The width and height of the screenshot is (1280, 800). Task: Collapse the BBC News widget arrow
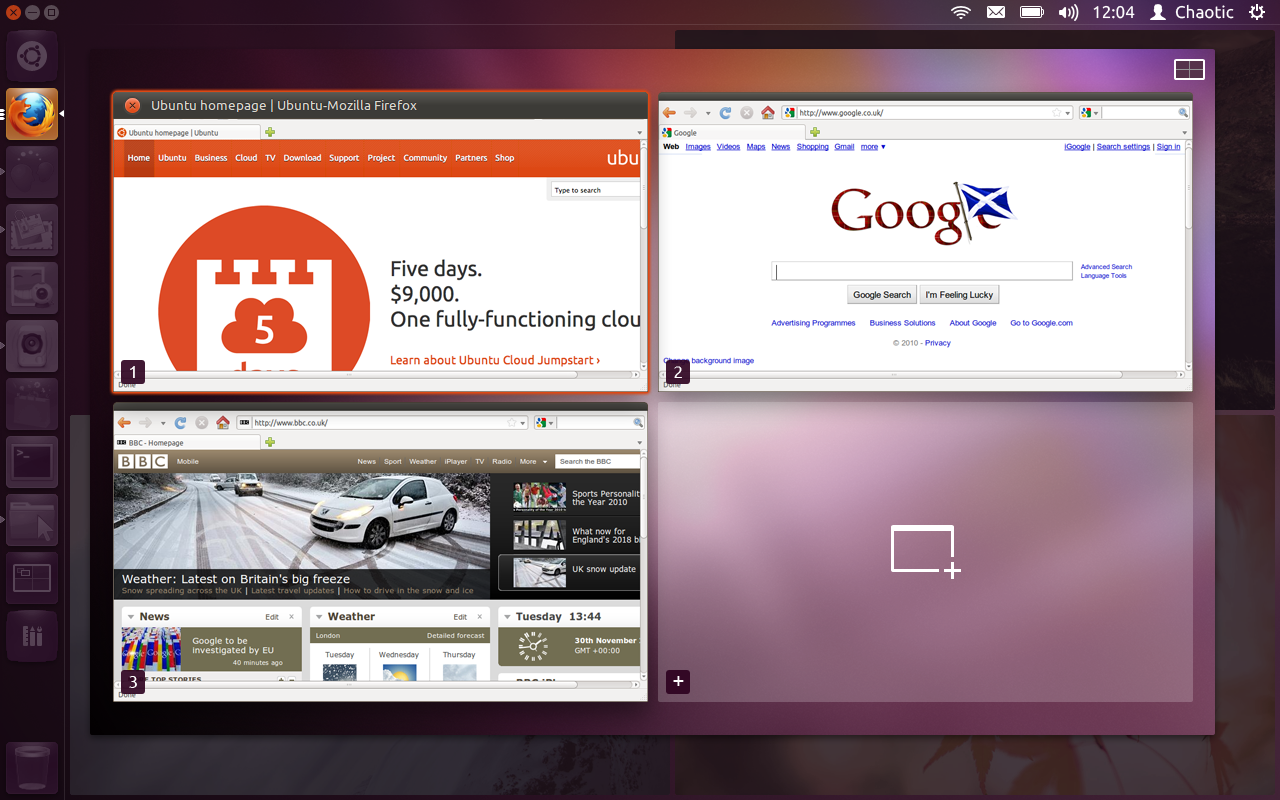pyautogui.click(x=130, y=617)
